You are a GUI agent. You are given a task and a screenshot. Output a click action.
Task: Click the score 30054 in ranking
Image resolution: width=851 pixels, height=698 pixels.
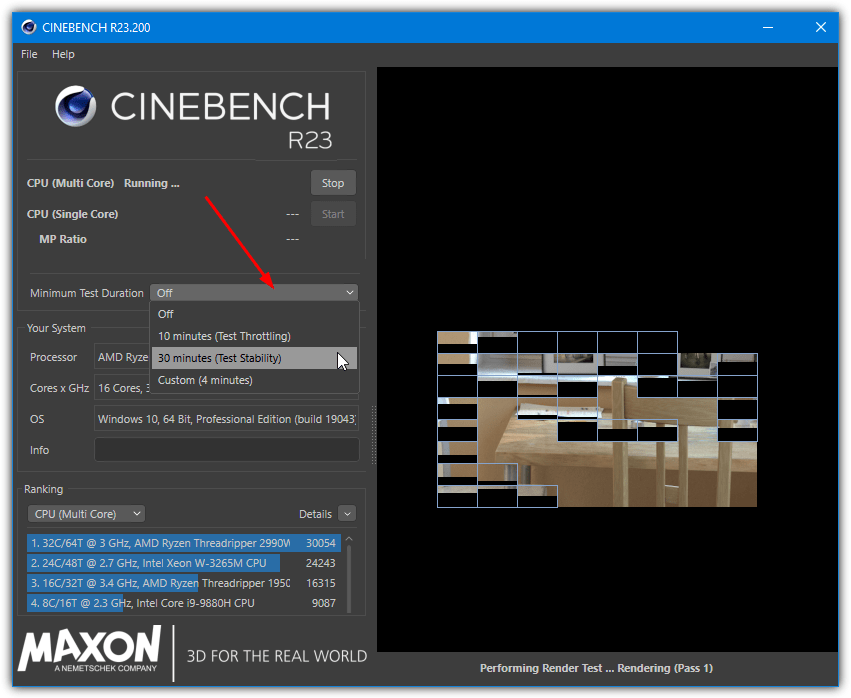(x=321, y=543)
